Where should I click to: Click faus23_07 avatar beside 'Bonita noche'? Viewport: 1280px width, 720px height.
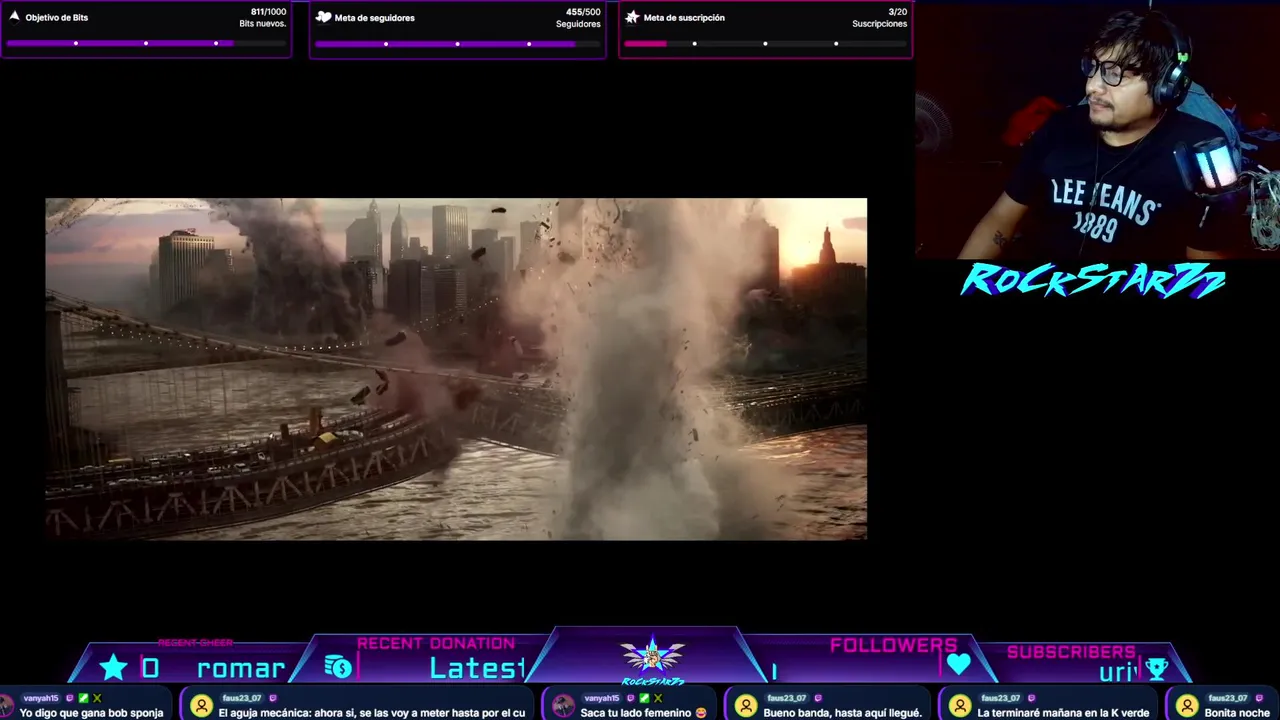pos(1187,706)
